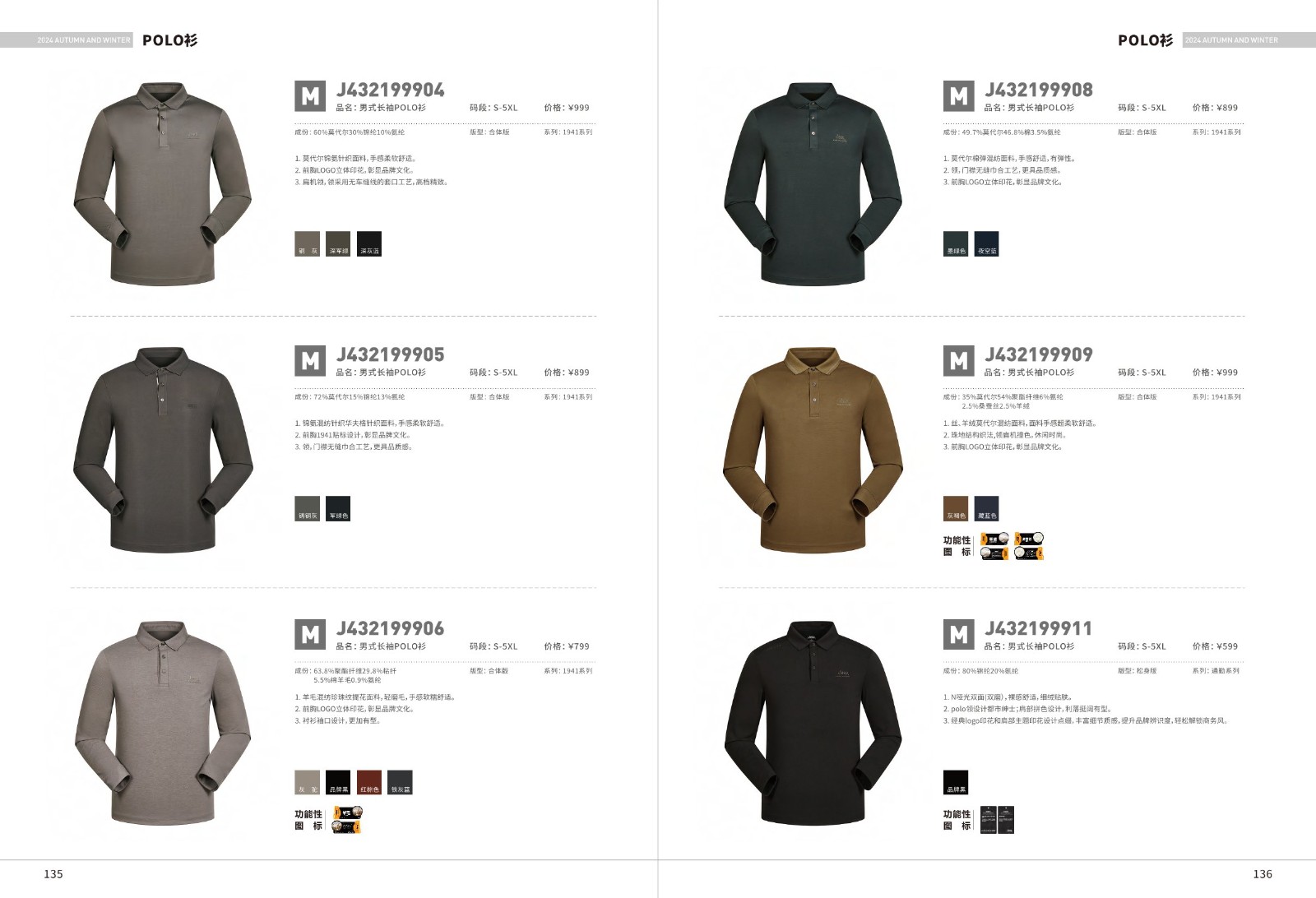Pick the 灰褐色 brown swatch for J432199909
Viewport: 1316px width, 898px height.
pyautogui.click(x=956, y=509)
